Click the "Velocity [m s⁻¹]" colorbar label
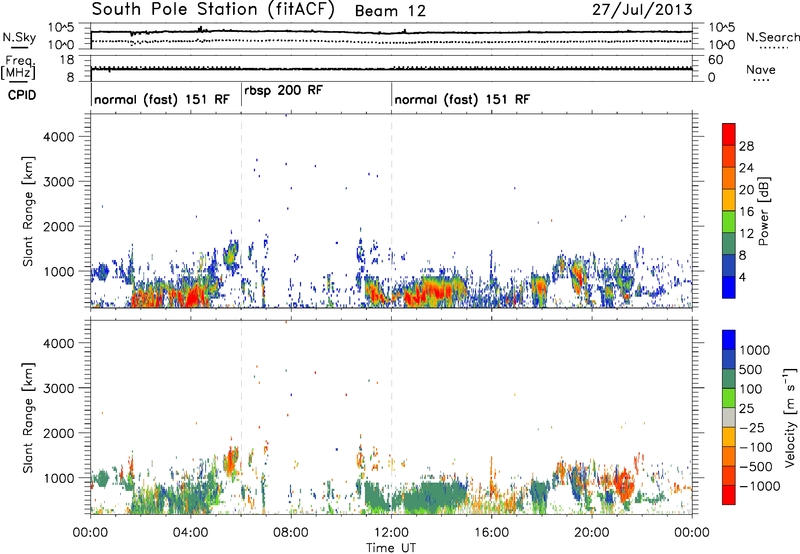 point(790,417)
